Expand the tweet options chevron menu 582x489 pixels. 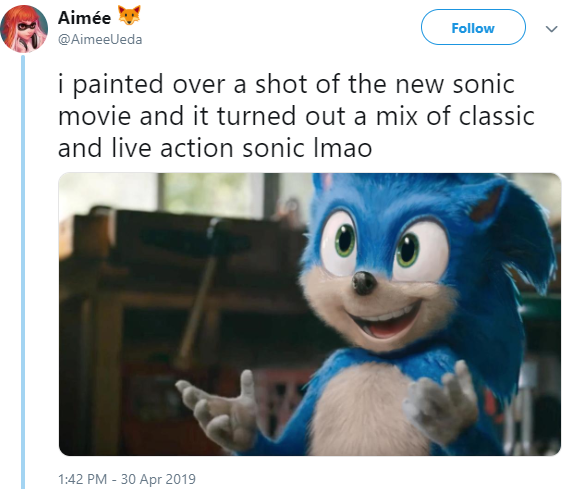pos(552,29)
